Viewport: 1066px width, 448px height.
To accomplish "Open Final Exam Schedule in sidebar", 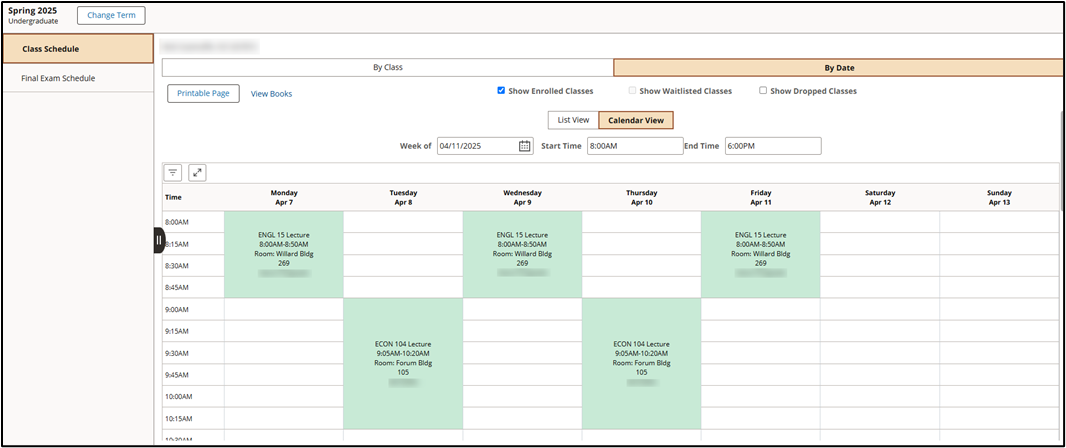I will coord(58,78).
